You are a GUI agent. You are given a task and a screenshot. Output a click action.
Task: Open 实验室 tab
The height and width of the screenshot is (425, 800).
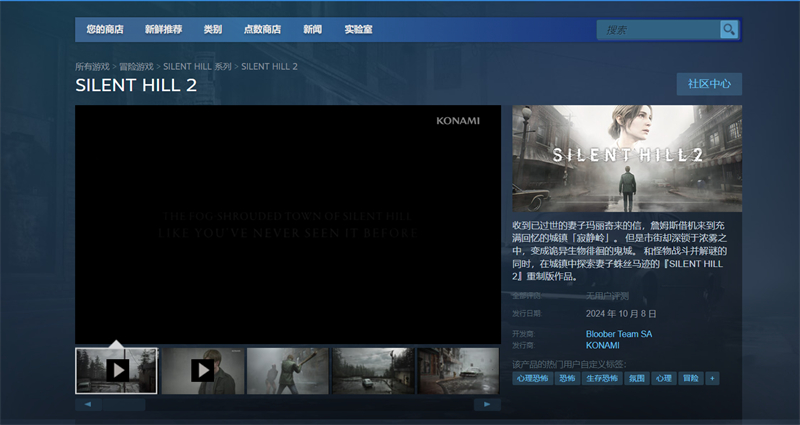[x=358, y=30]
